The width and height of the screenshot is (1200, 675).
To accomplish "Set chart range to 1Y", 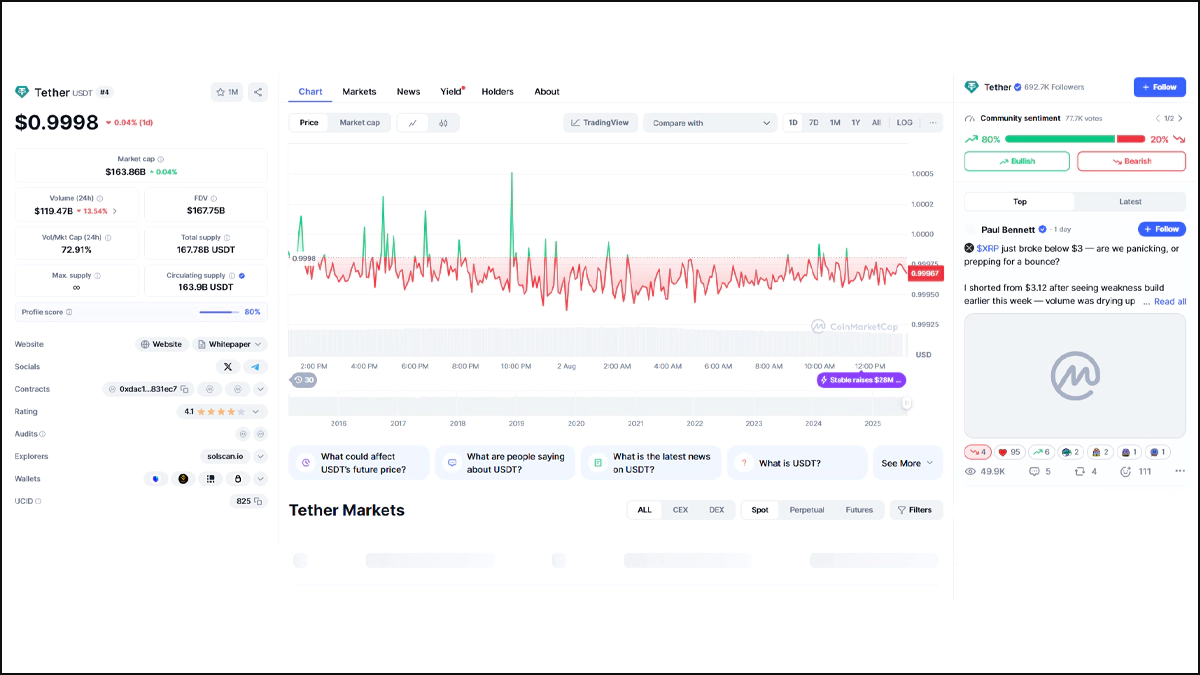I will coord(856,123).
